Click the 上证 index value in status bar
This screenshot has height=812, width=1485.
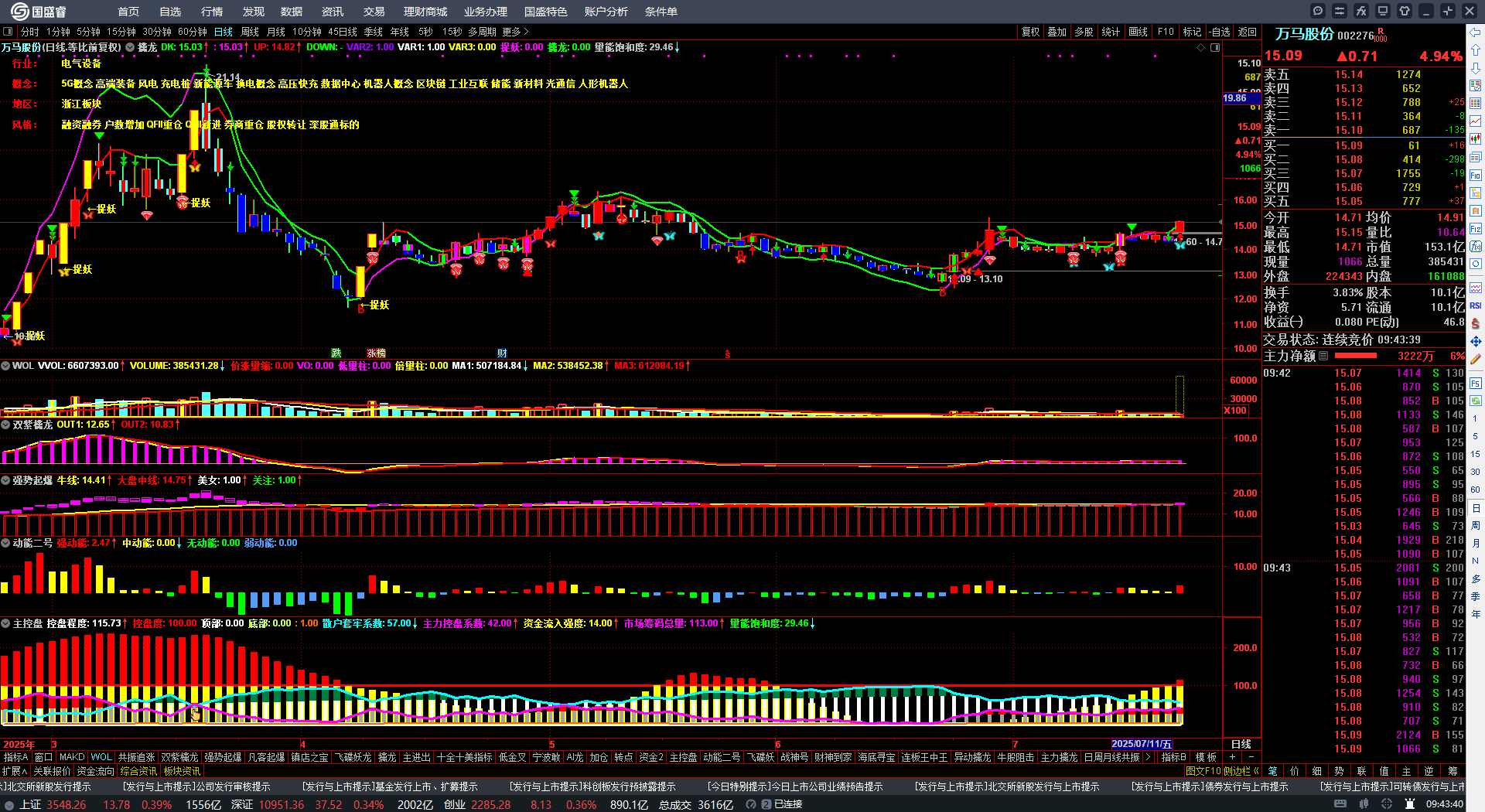67,804
